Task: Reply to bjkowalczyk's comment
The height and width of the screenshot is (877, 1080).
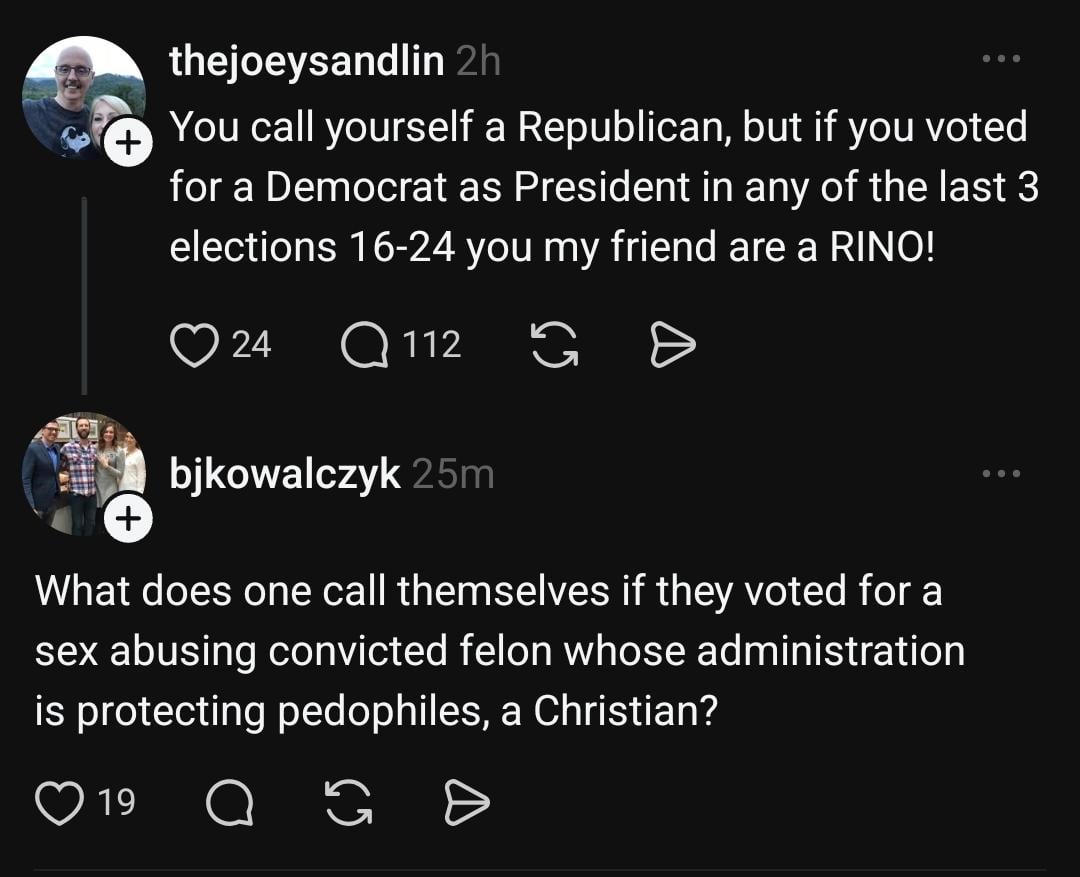Action: tap(229, 804)
